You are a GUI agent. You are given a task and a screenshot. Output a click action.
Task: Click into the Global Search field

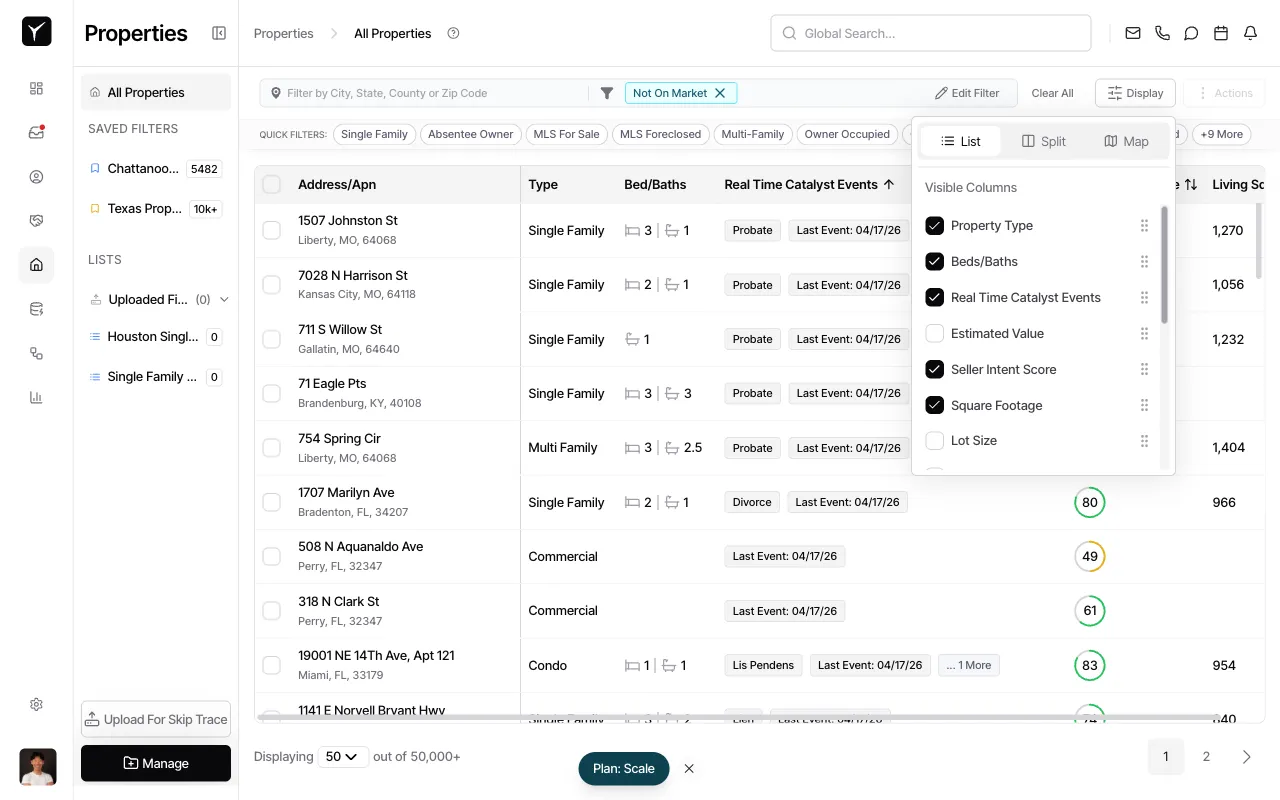point(930,33)
